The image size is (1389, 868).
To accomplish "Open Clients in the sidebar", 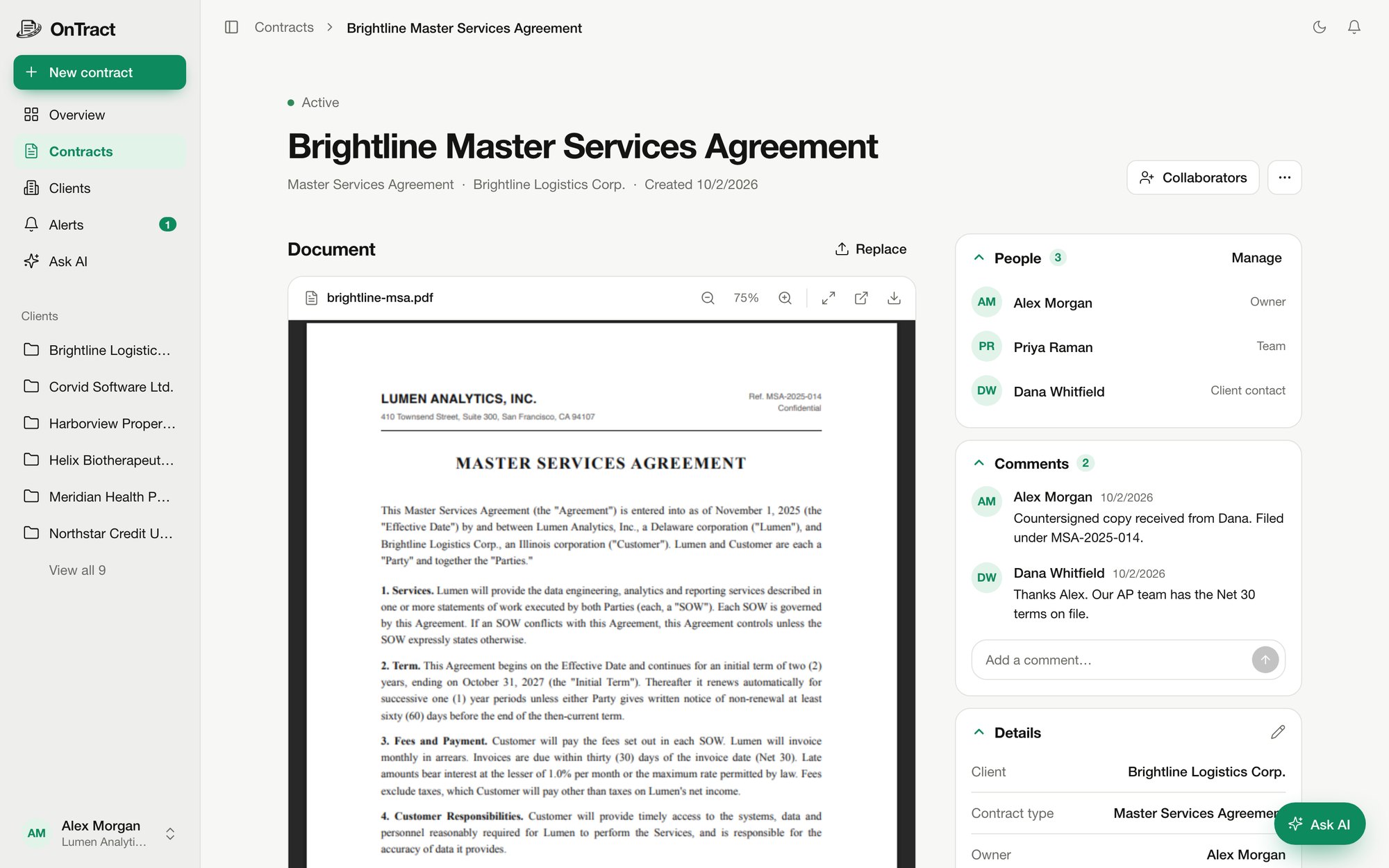I will tap(100, 188).
